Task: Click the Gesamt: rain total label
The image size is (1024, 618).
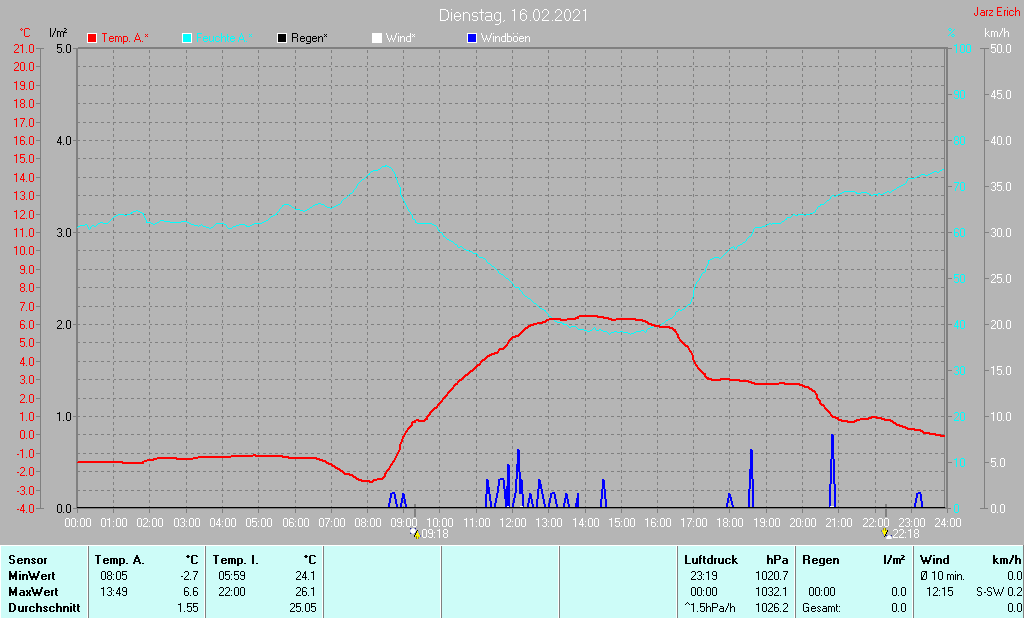Action: pos(822,608)
